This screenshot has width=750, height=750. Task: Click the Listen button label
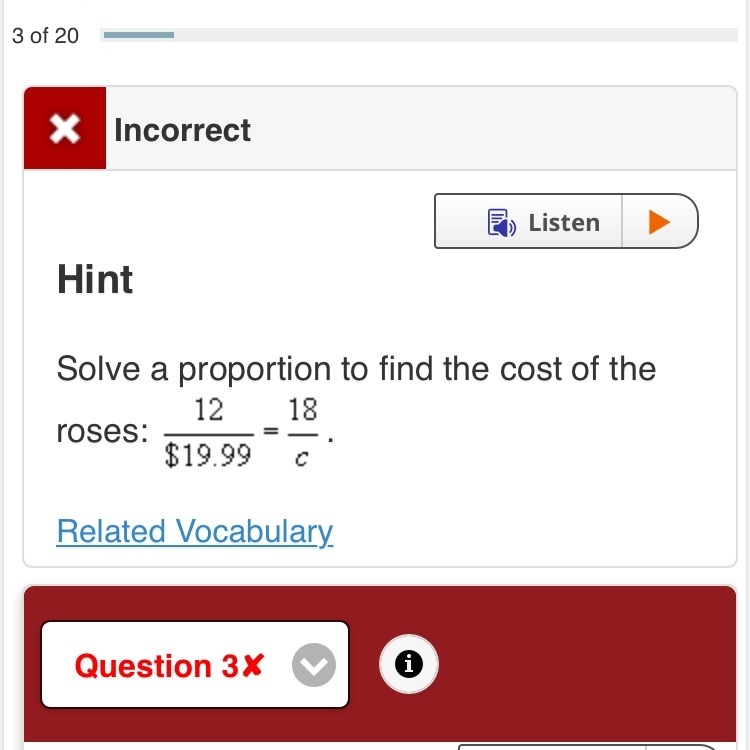coord(564,222)
